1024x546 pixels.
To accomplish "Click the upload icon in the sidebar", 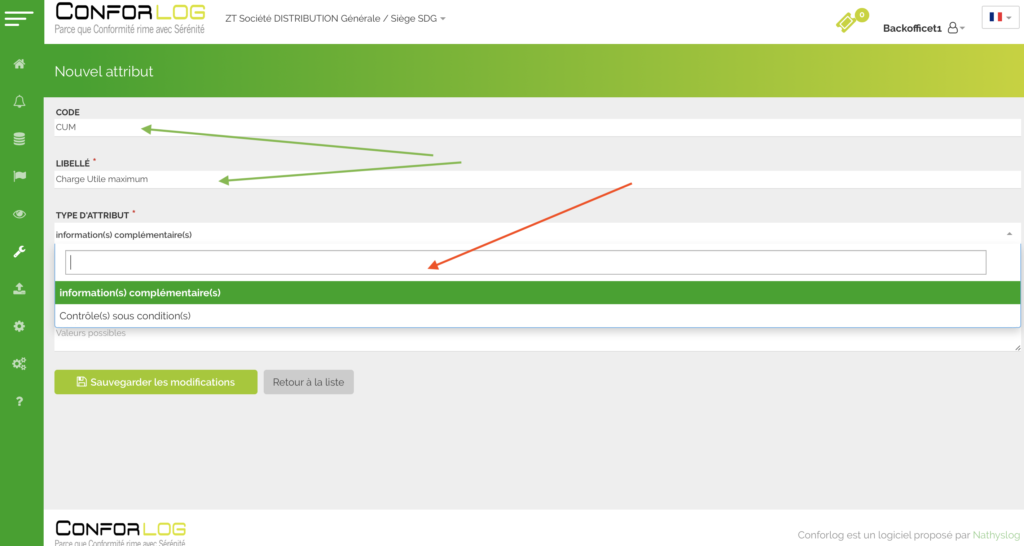I will click(x=19, y=289).
